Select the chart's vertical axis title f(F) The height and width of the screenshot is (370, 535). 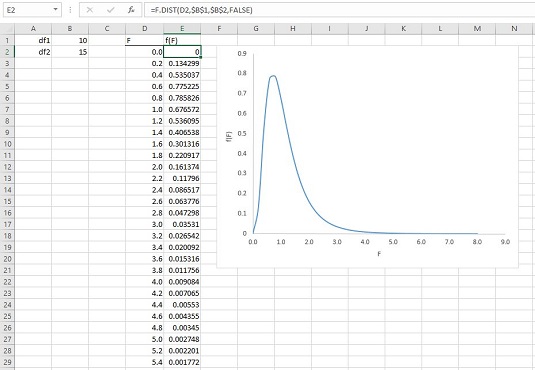(229, 137)
